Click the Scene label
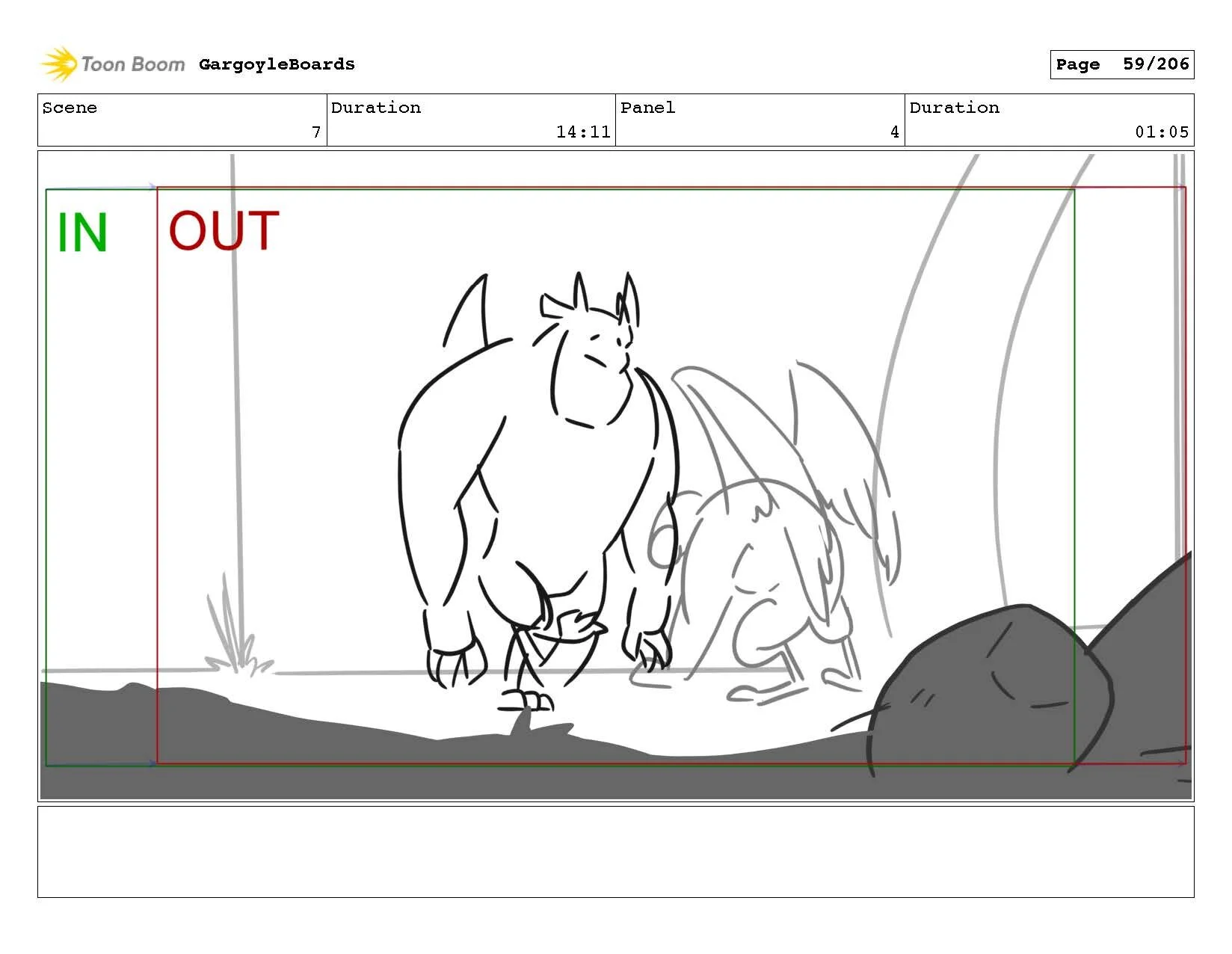The width and height of the screenshot is (1232, 954). coord(70,108)
